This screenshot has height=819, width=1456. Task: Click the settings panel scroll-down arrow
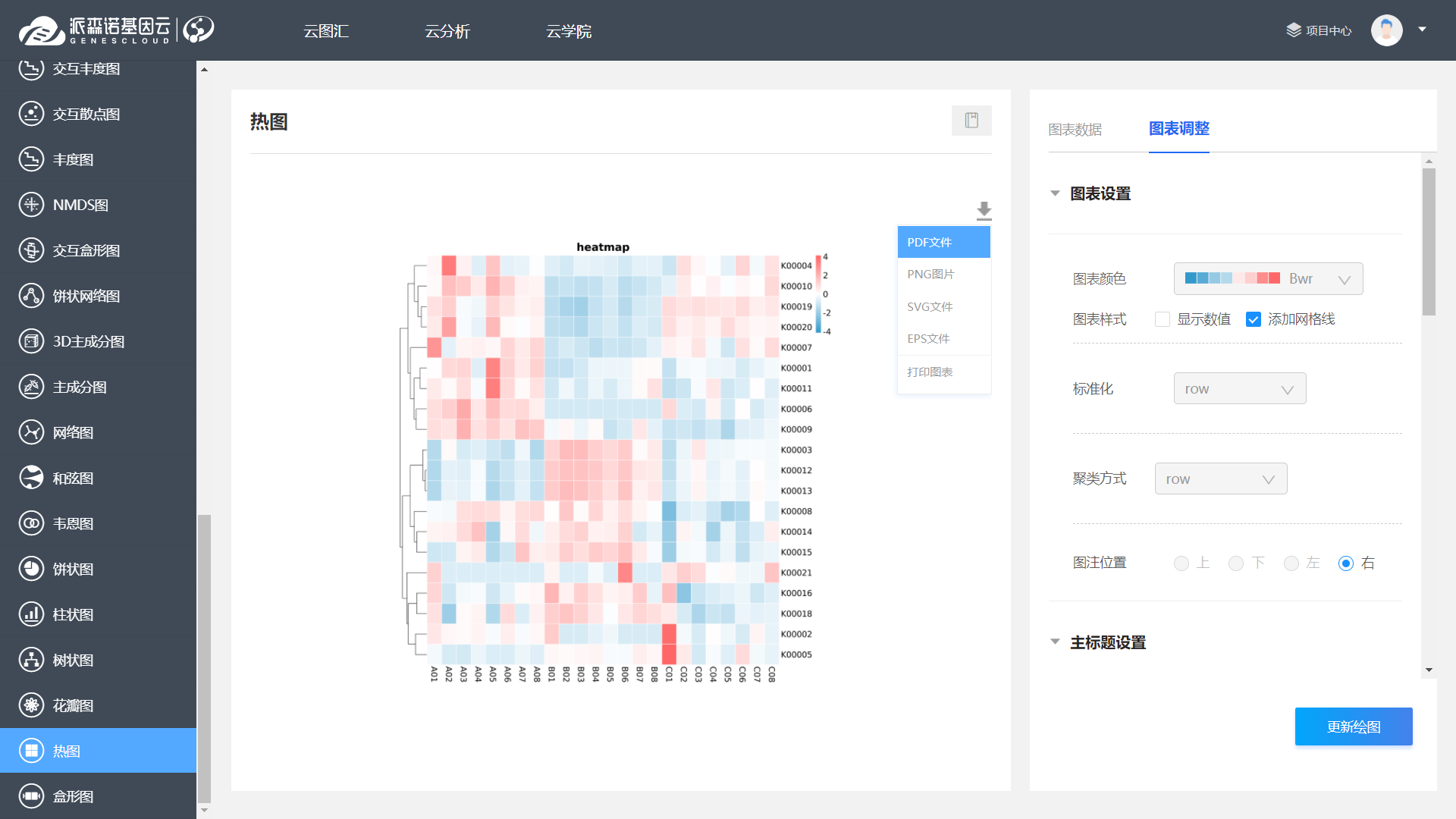coord(1429,670)
